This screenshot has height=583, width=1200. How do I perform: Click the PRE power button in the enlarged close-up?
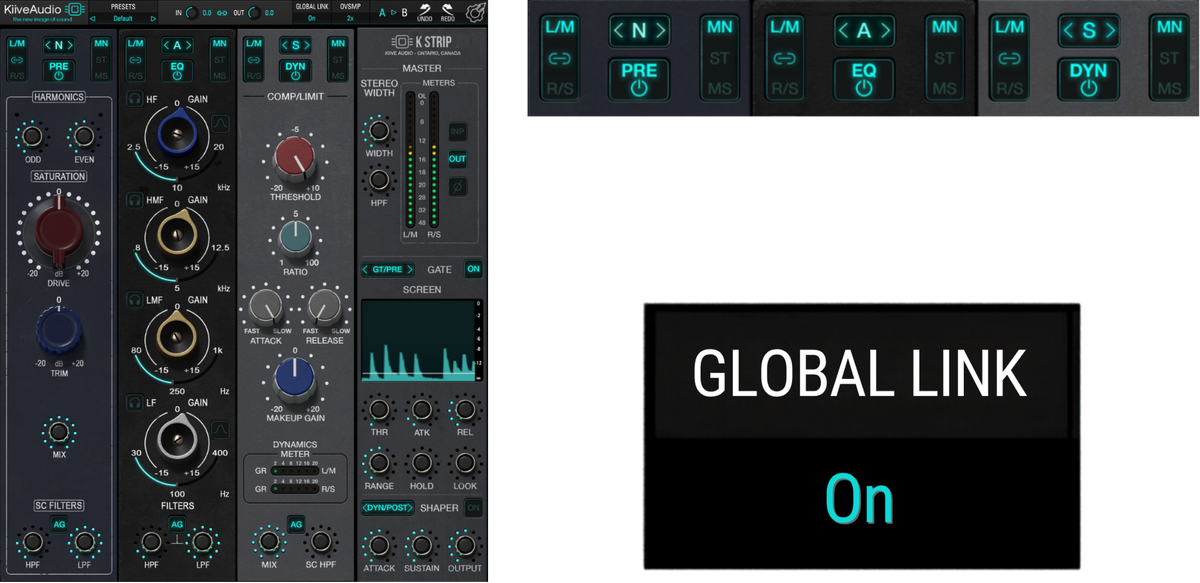pyautogui.click(x=640, y=78)
